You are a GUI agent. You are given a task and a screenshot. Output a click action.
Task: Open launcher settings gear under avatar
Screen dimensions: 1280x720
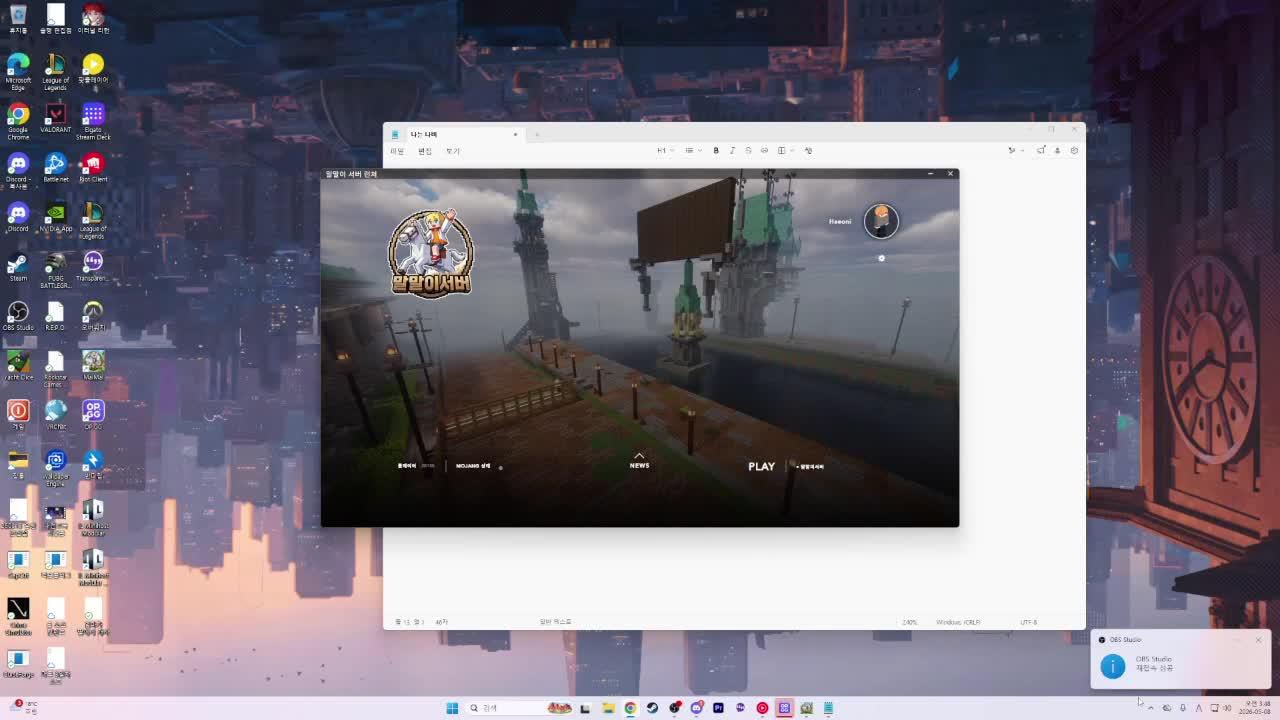(x=881, y=258)
